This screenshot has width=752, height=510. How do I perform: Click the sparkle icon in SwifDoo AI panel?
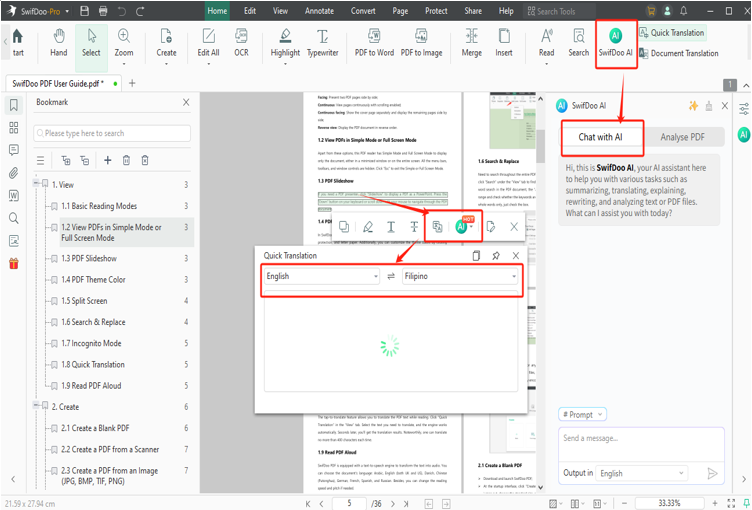tap(693, 106)
